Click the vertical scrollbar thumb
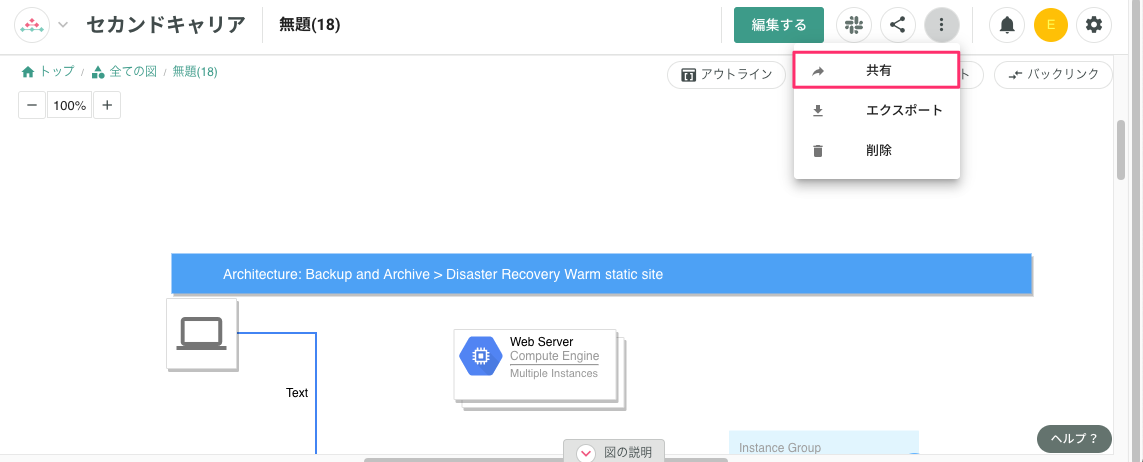This screenshot has width=1143, height=462. click(x=1121, y=149)
